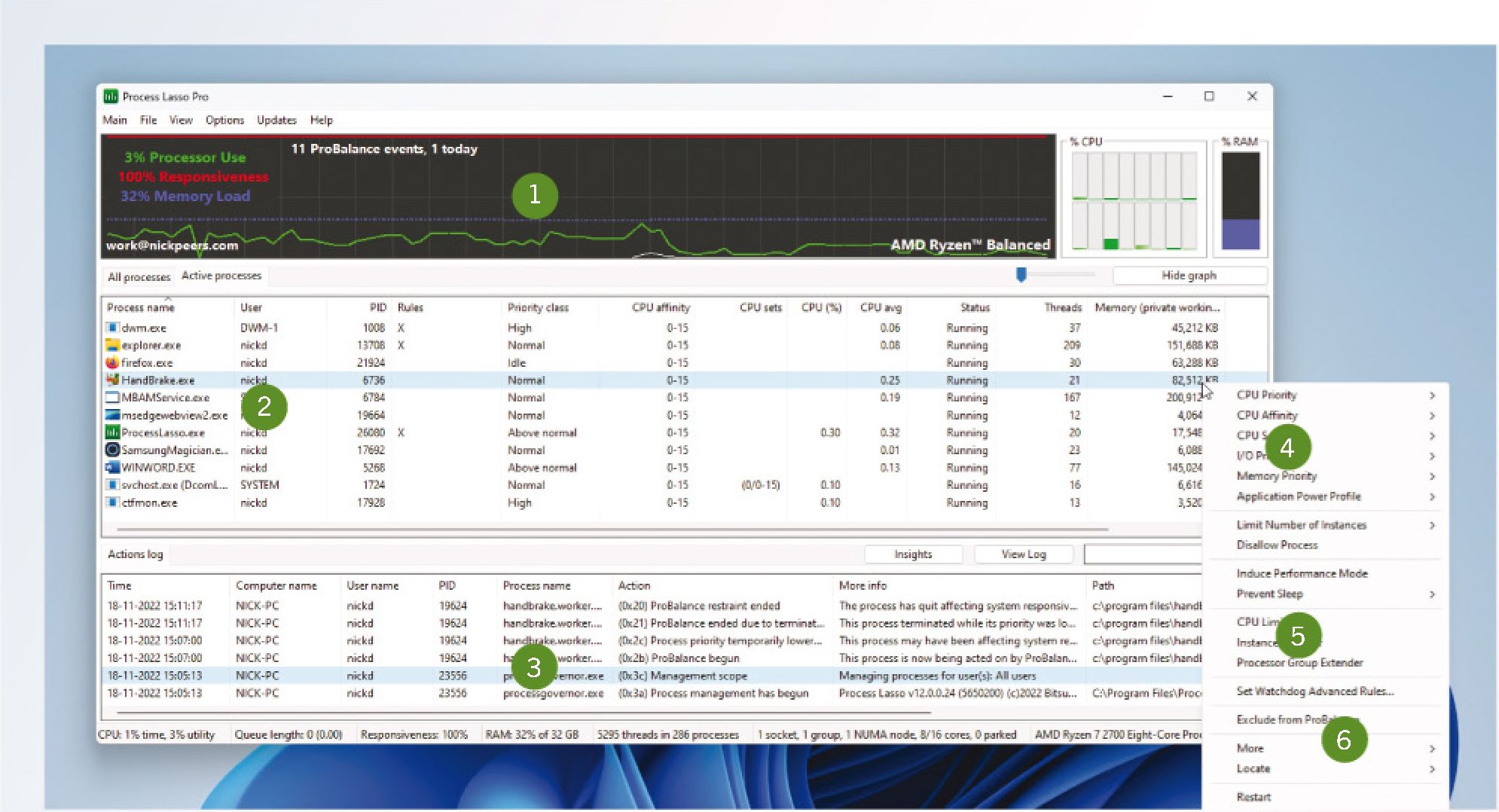Open the File menu
Viewport: 1499px width, 812px height.
pyautogui.click(x=148, y=120)
